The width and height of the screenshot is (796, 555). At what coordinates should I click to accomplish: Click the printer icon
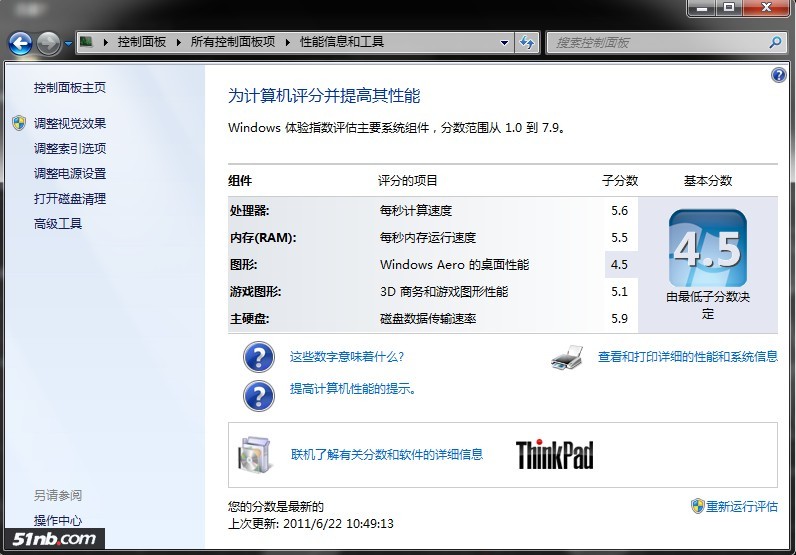(567, 357)
